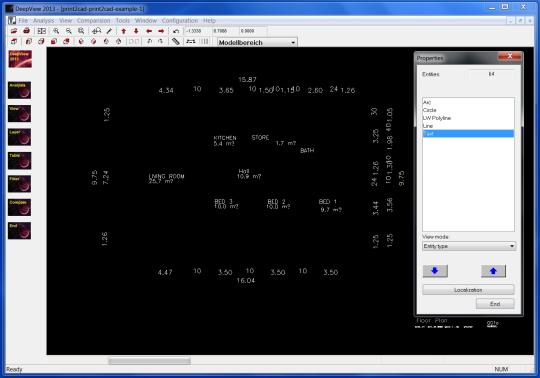Viewport: 540px width, 378px height.
Task: Click the 16.04 dimension text
Action: point(246,281)
